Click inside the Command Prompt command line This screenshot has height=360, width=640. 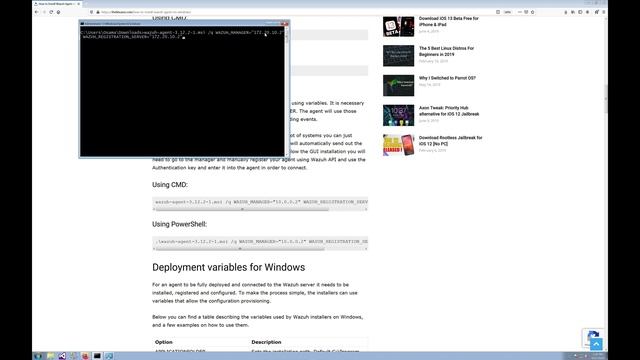point(182,34)
